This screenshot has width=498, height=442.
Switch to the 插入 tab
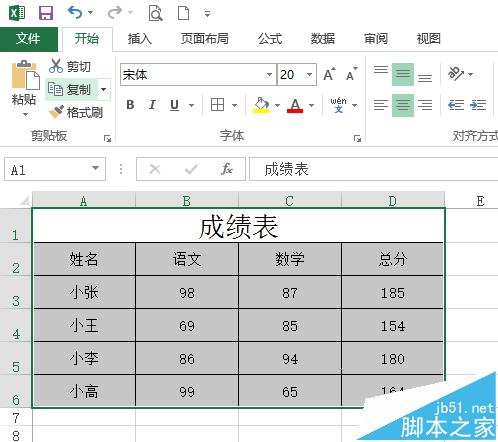[140, 39]
